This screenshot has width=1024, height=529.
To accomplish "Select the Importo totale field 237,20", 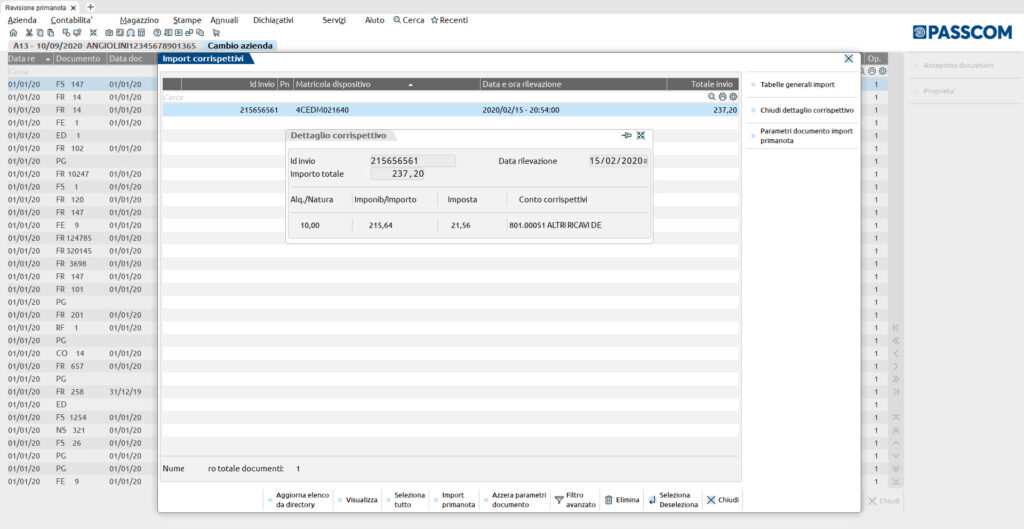I will point(398,174).
